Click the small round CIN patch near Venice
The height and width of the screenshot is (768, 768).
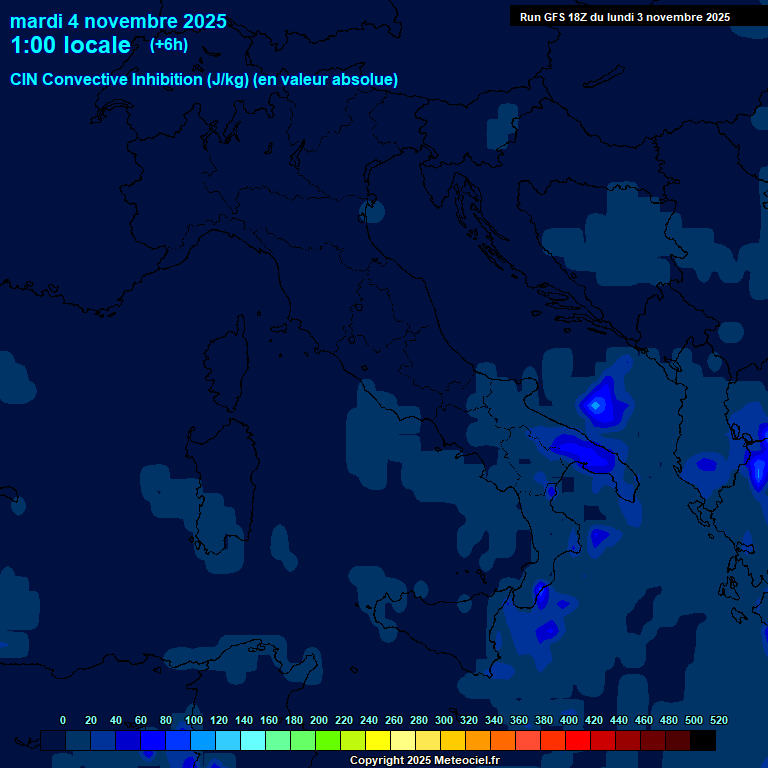click(x=372, y=211)
